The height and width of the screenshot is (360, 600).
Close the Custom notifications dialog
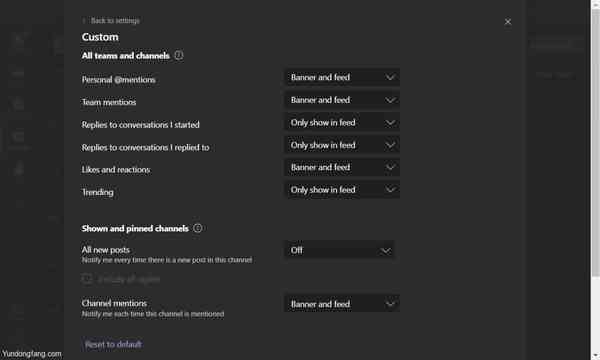(x=508, y=22)
